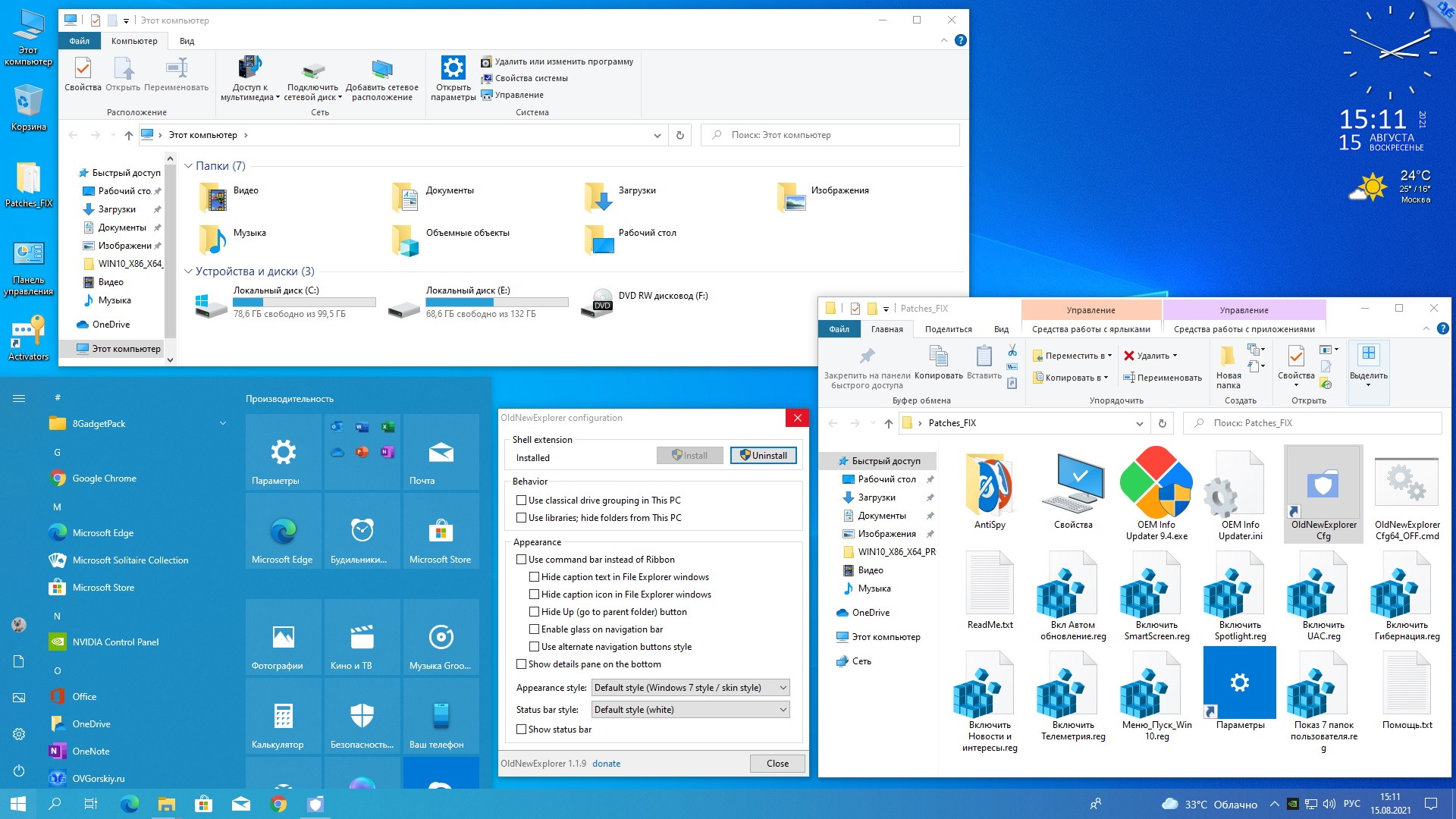Viewport: 1456px width, 819px height.
Task: Collapse the Folders (7) group
Action: point(189,166)
